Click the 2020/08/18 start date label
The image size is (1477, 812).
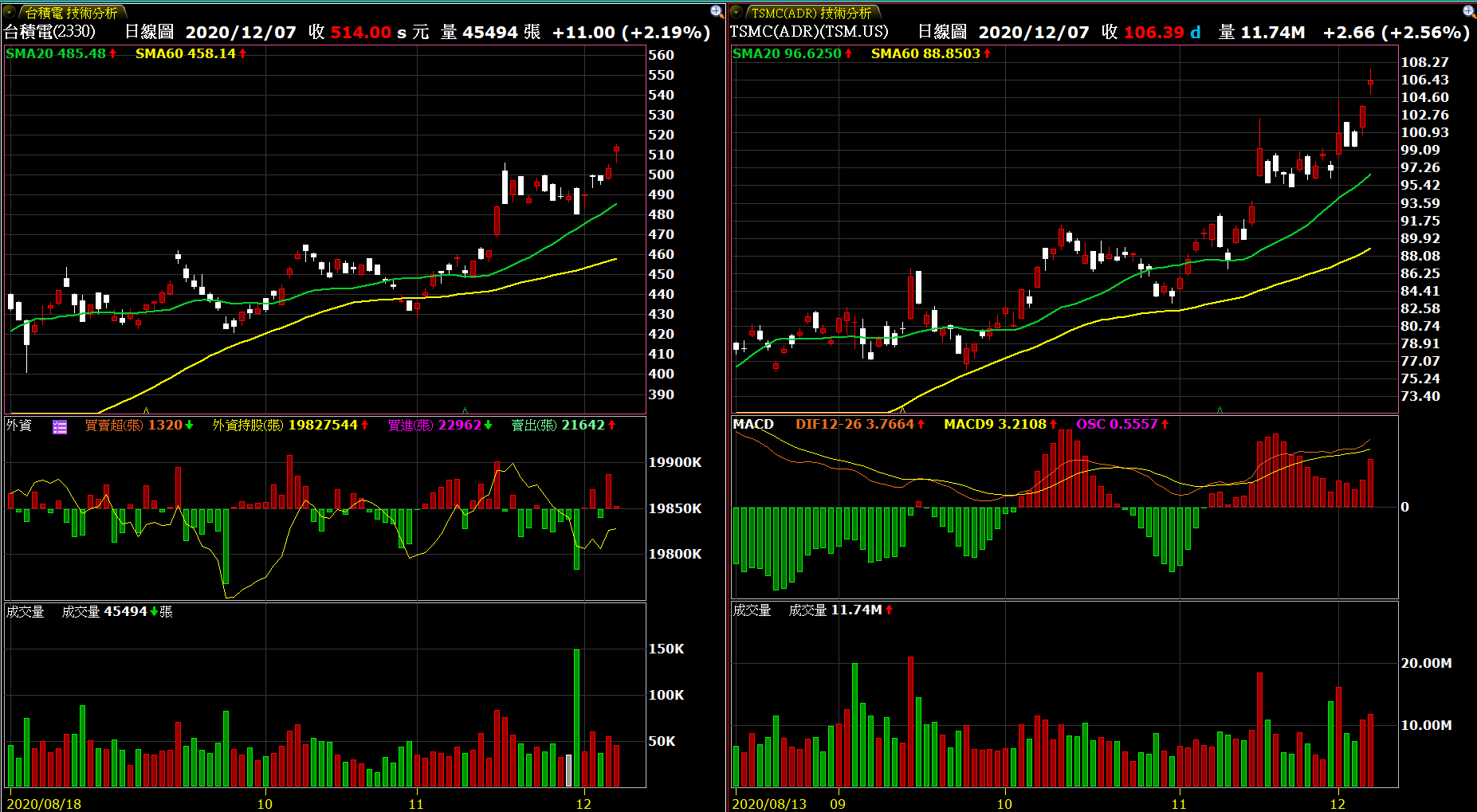tap(44, 804)
